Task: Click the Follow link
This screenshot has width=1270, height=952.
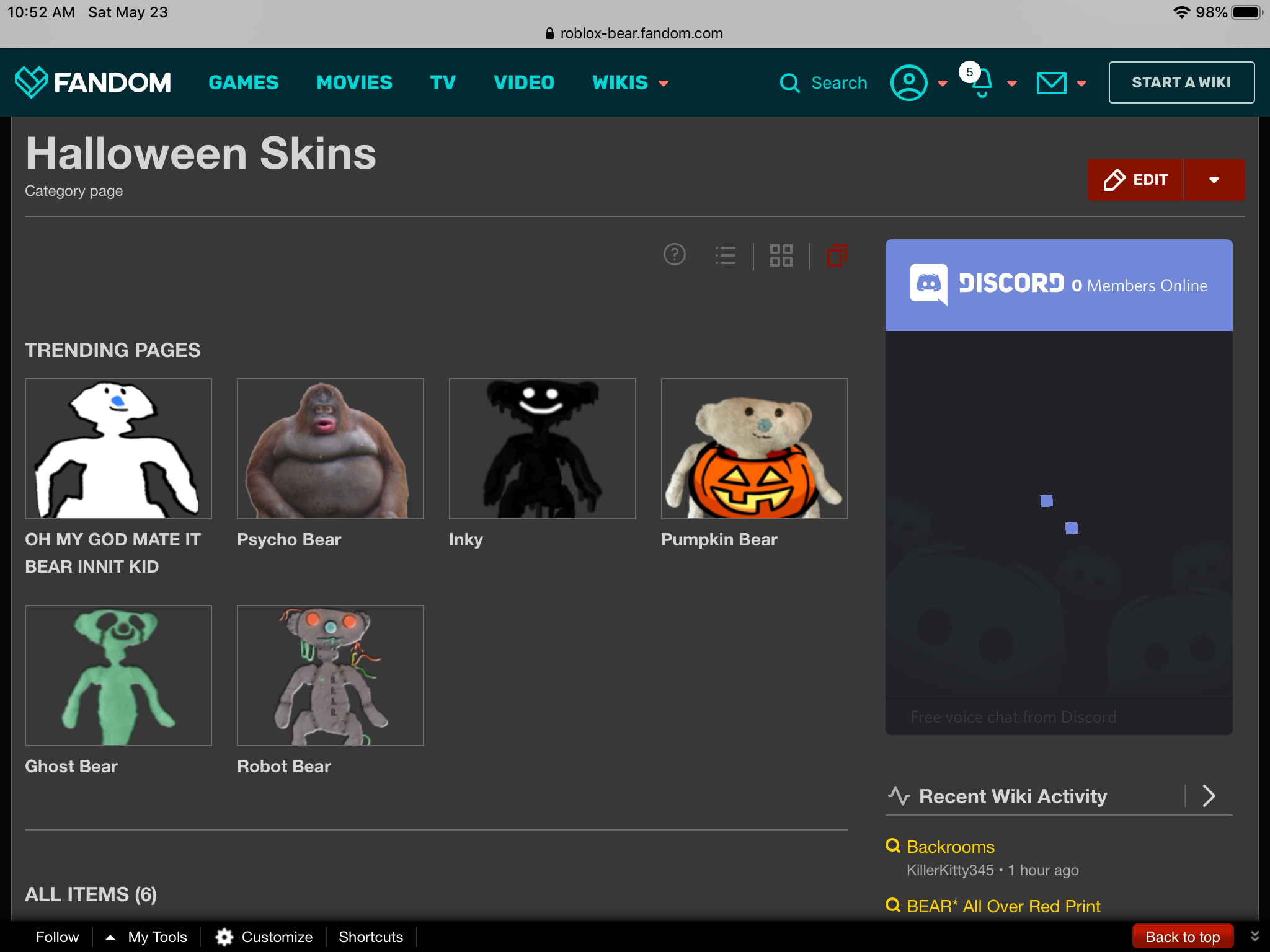Action: point(57,937)
